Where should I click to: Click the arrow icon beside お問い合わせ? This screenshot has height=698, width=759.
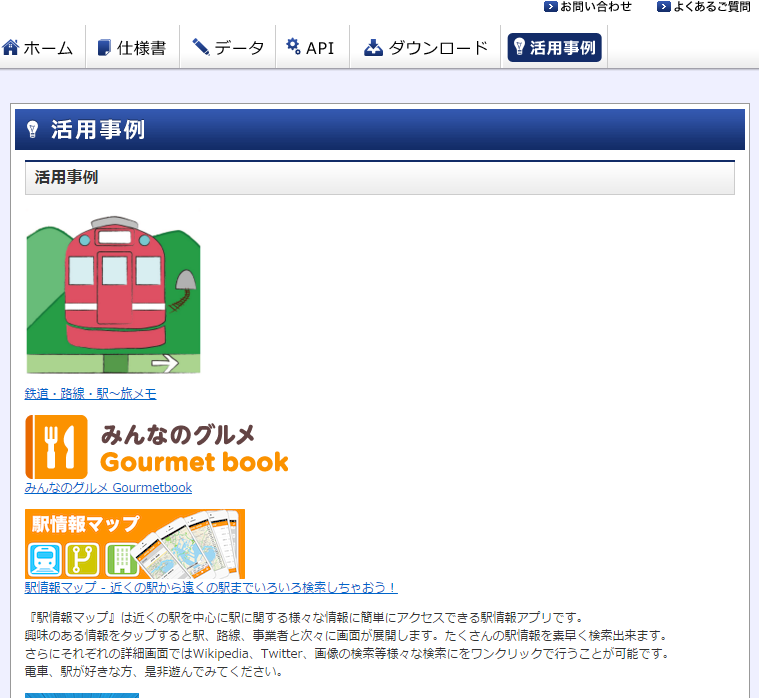(x=550, y=7)
